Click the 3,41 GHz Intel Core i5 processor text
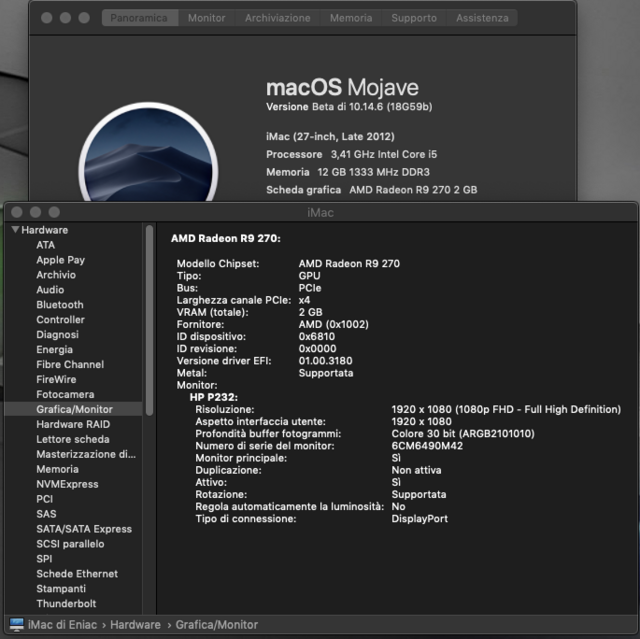 (384, 154)
